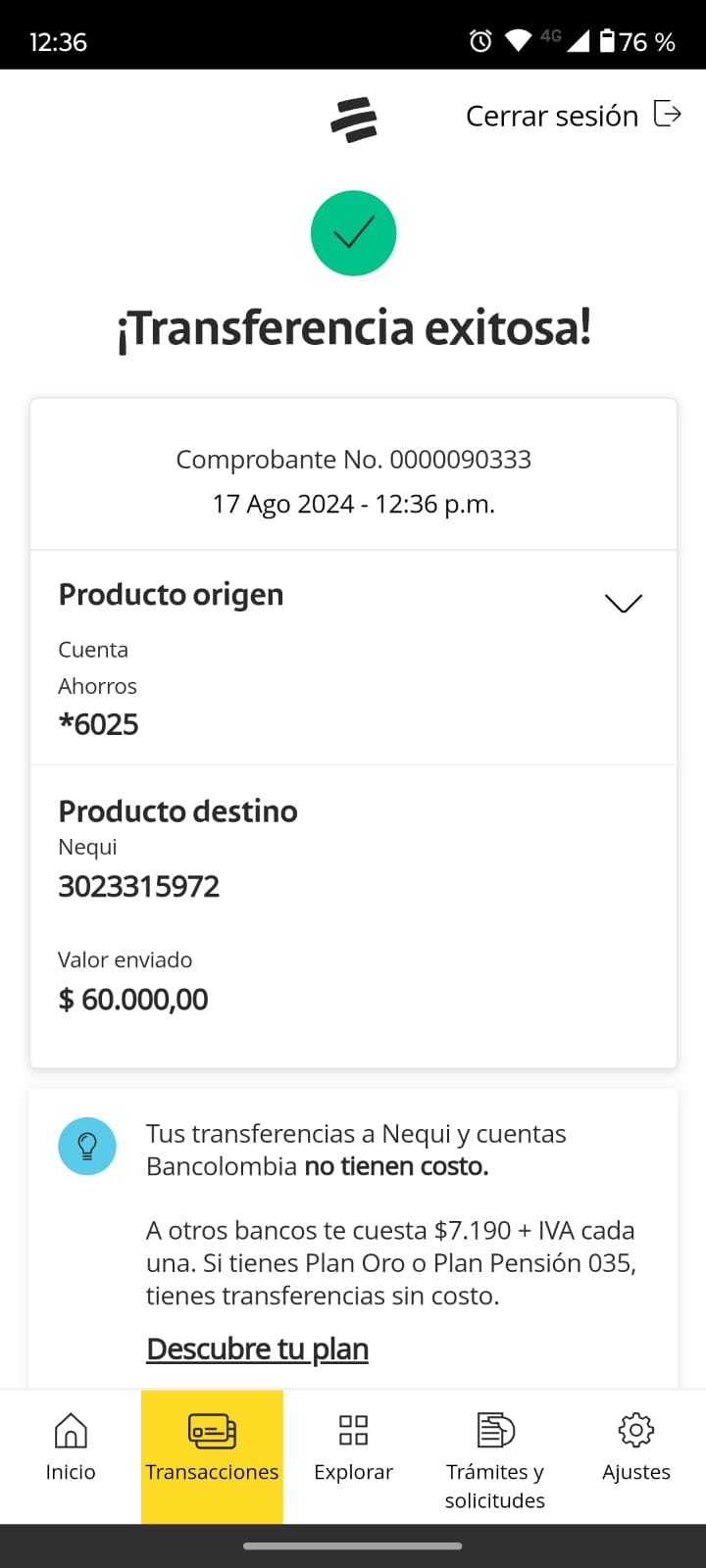Tap the alarm icon in status bar
Image resolution: width=706 pixels, height=1568 pixels.
[x=480, y=41]
